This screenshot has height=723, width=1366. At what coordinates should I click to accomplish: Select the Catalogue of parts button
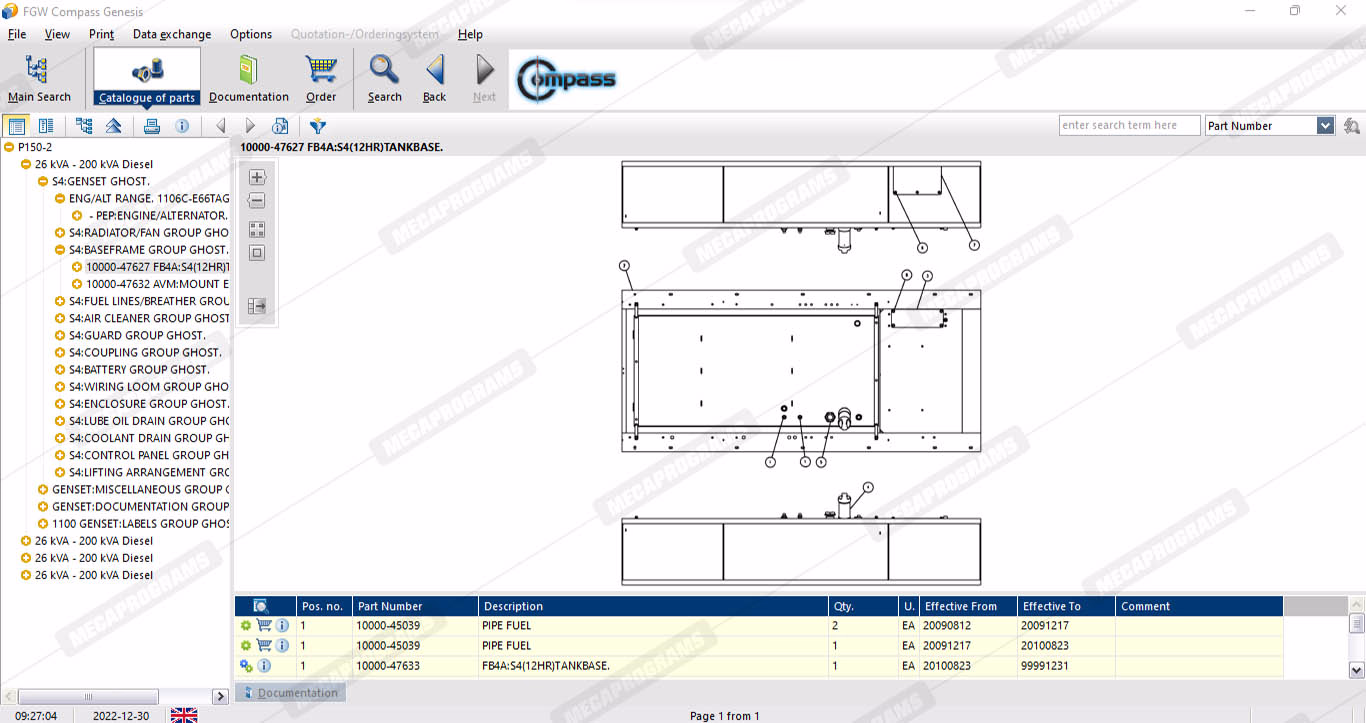147,78
